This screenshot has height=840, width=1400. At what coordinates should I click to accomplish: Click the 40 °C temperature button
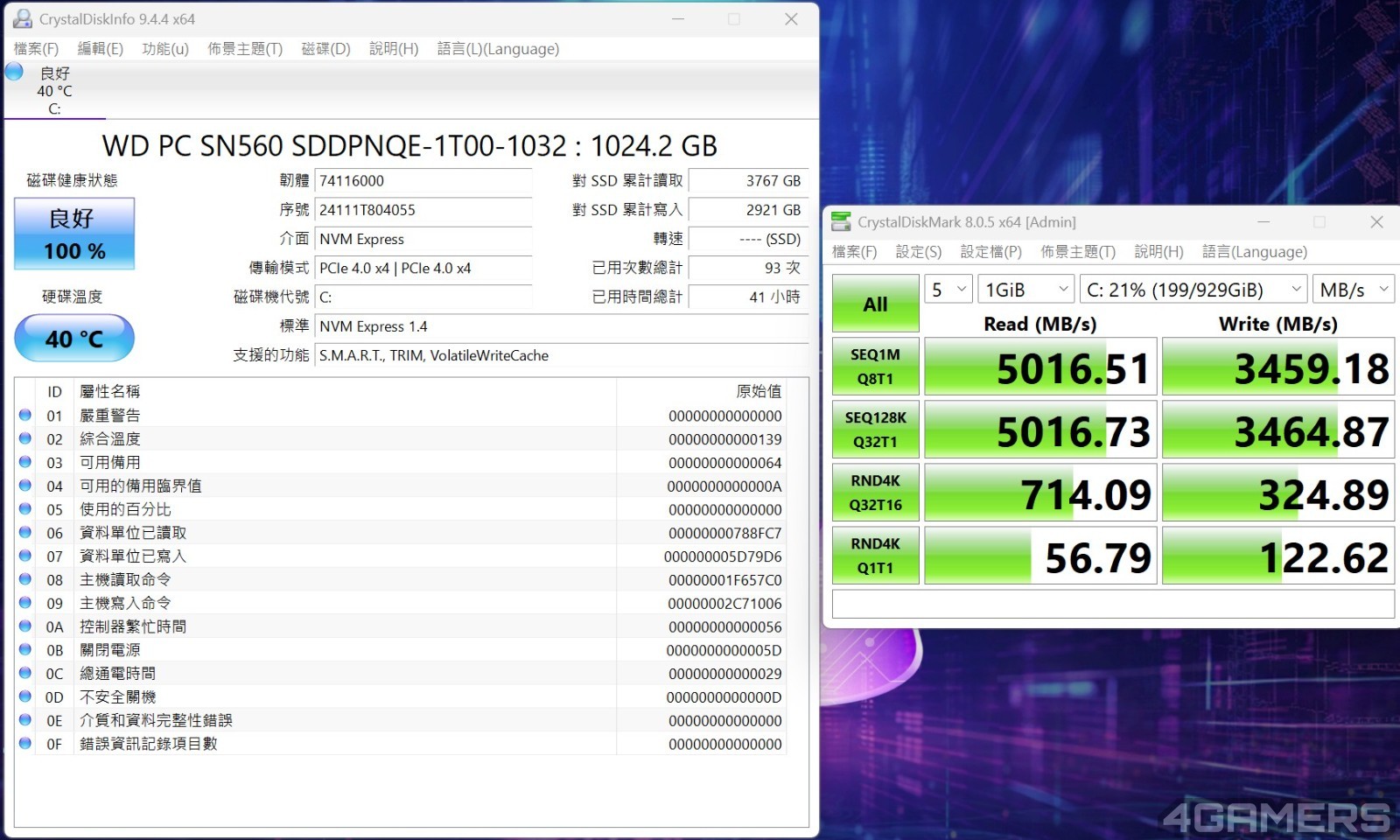74,338
